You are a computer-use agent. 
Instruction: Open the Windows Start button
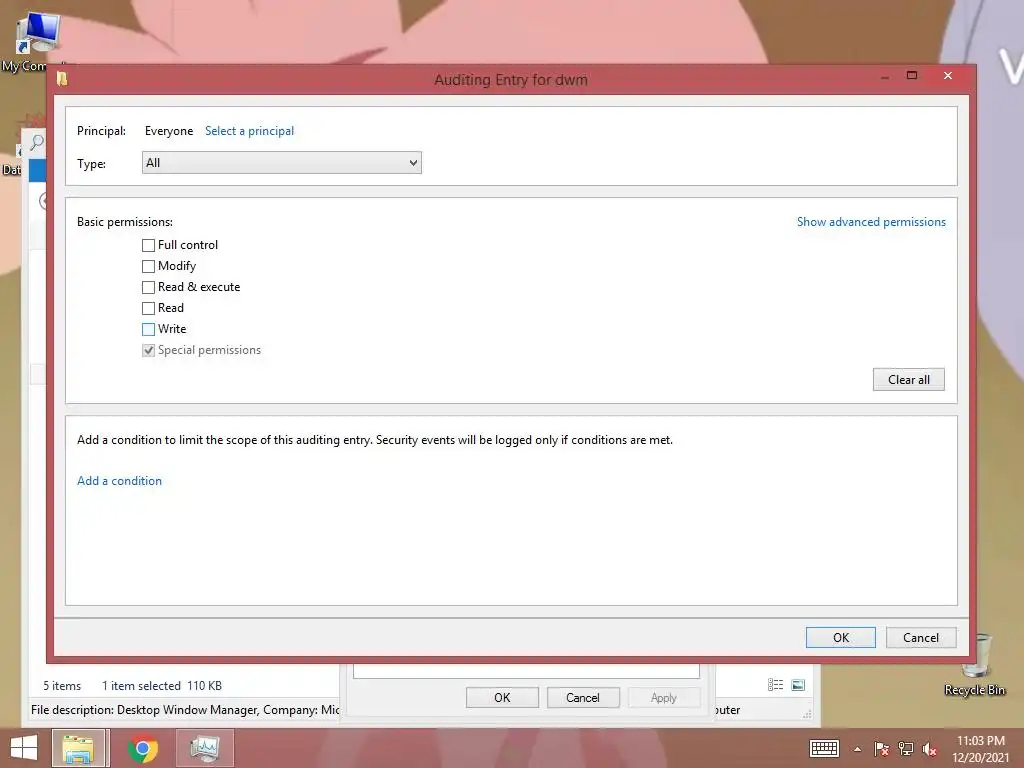[x=24, y=748]
